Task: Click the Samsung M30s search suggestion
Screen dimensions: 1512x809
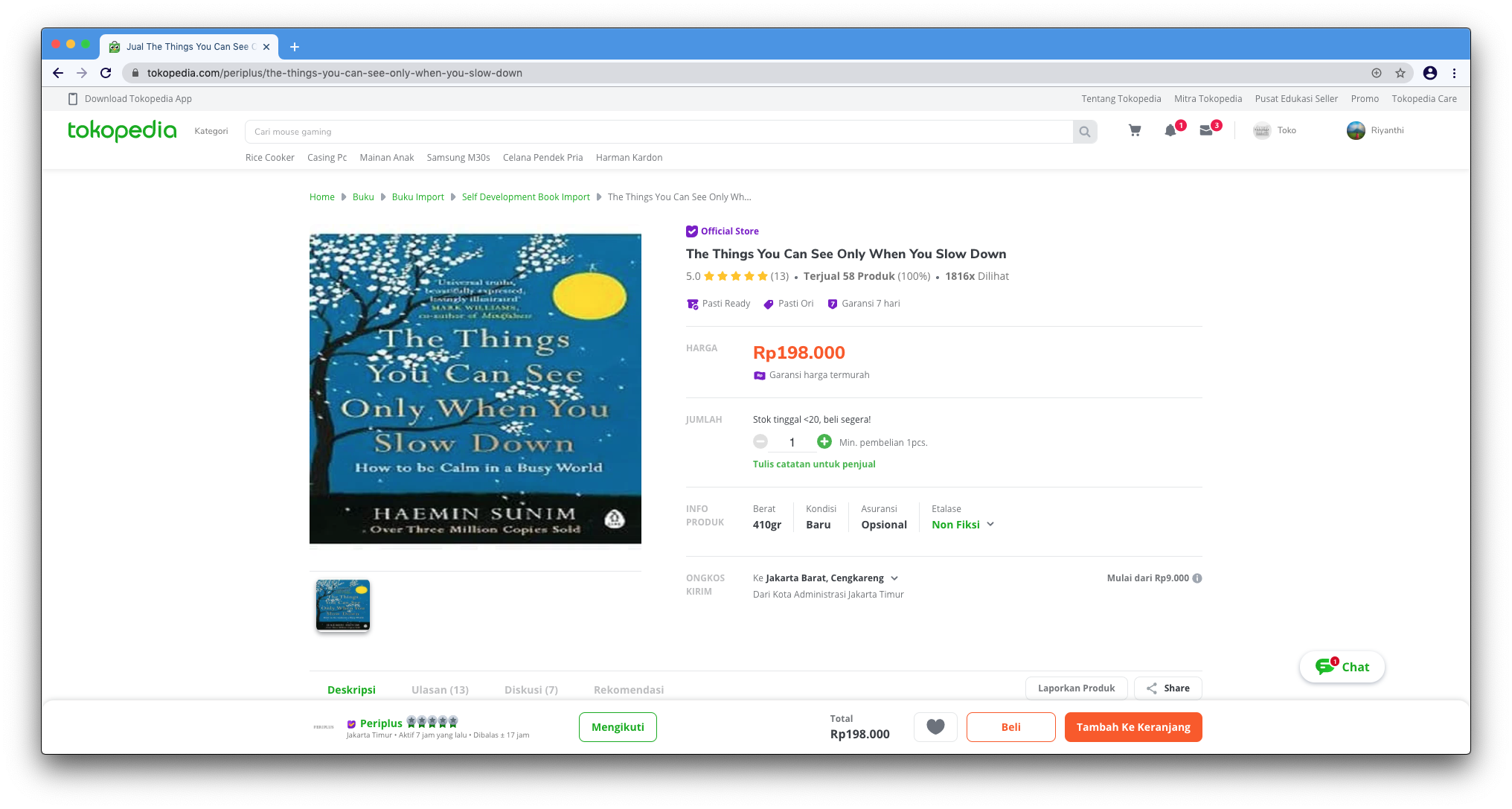Action: 458,158
